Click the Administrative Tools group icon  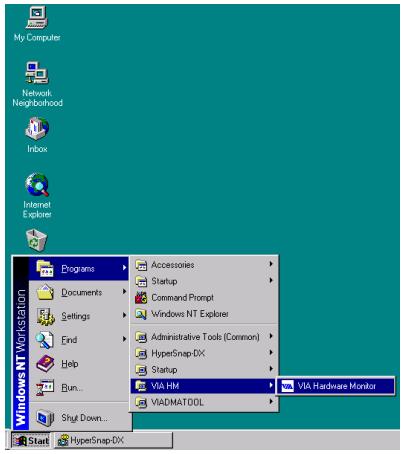(x=141, y=337)
